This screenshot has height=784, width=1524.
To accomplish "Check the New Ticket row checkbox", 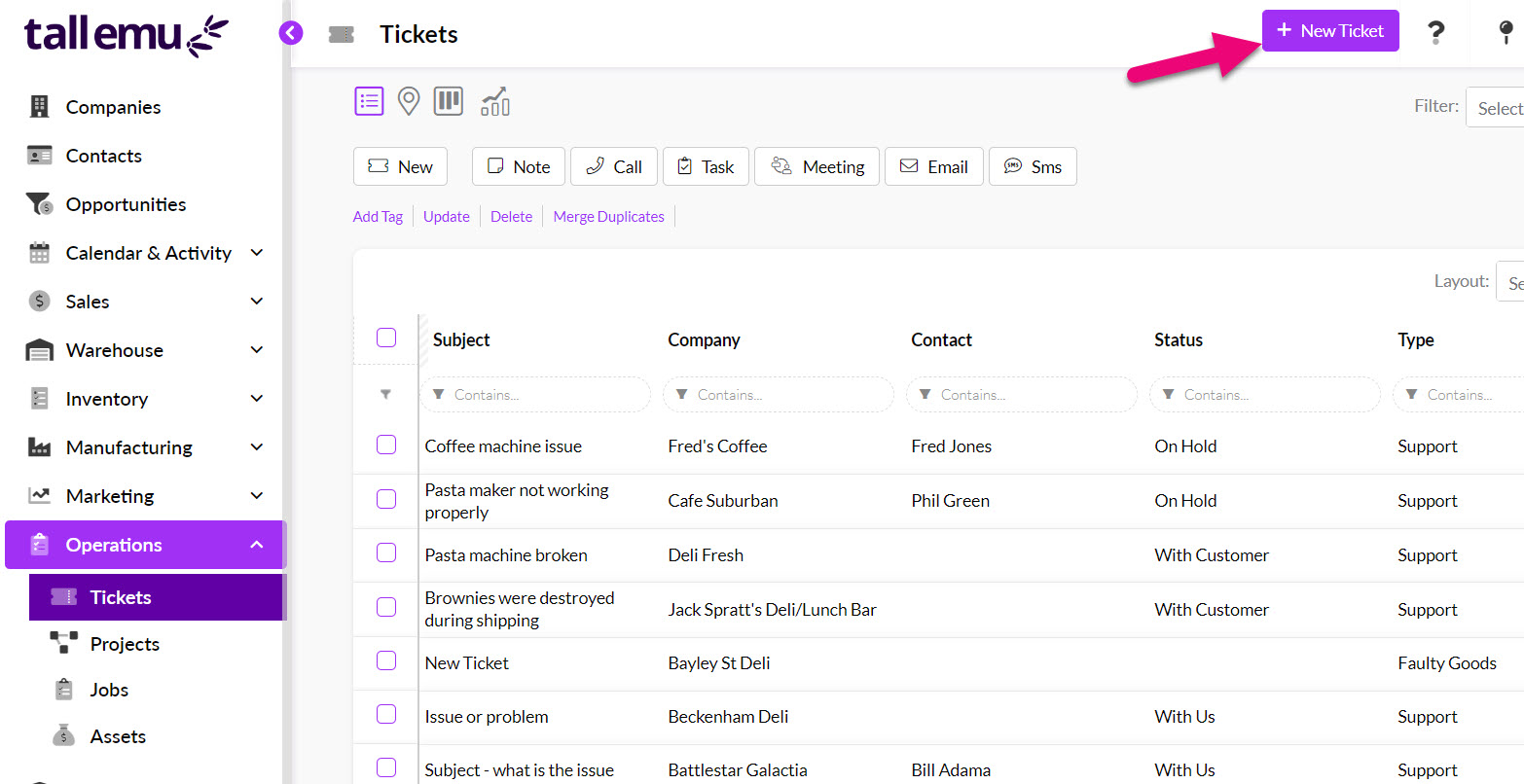I will (x=386, y=660).
